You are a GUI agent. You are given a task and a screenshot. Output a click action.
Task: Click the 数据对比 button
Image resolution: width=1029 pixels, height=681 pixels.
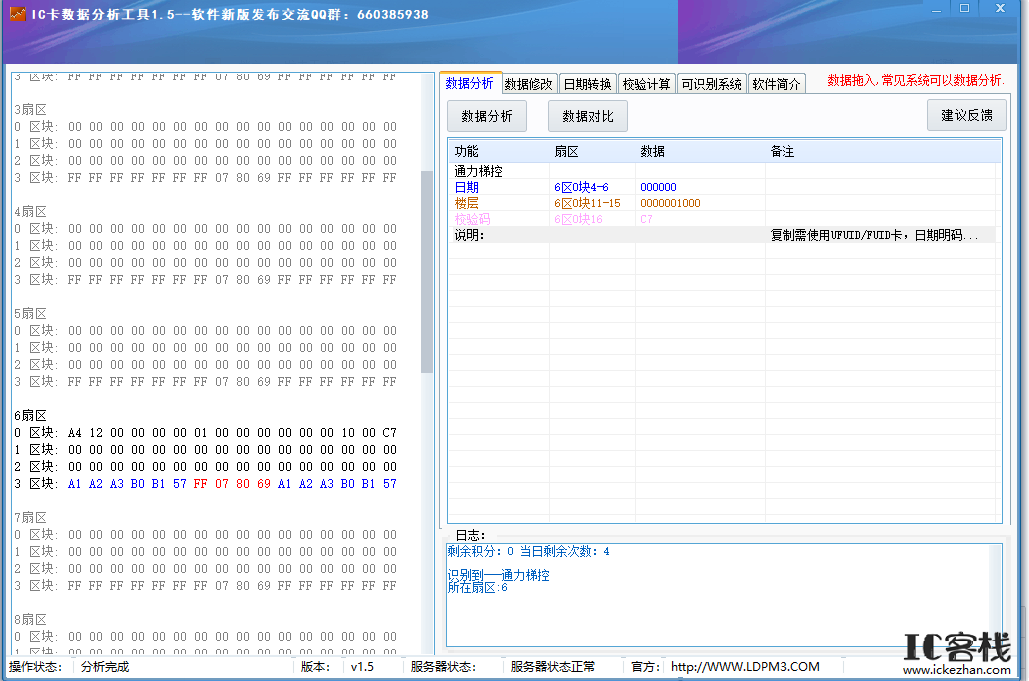(588, 116)
